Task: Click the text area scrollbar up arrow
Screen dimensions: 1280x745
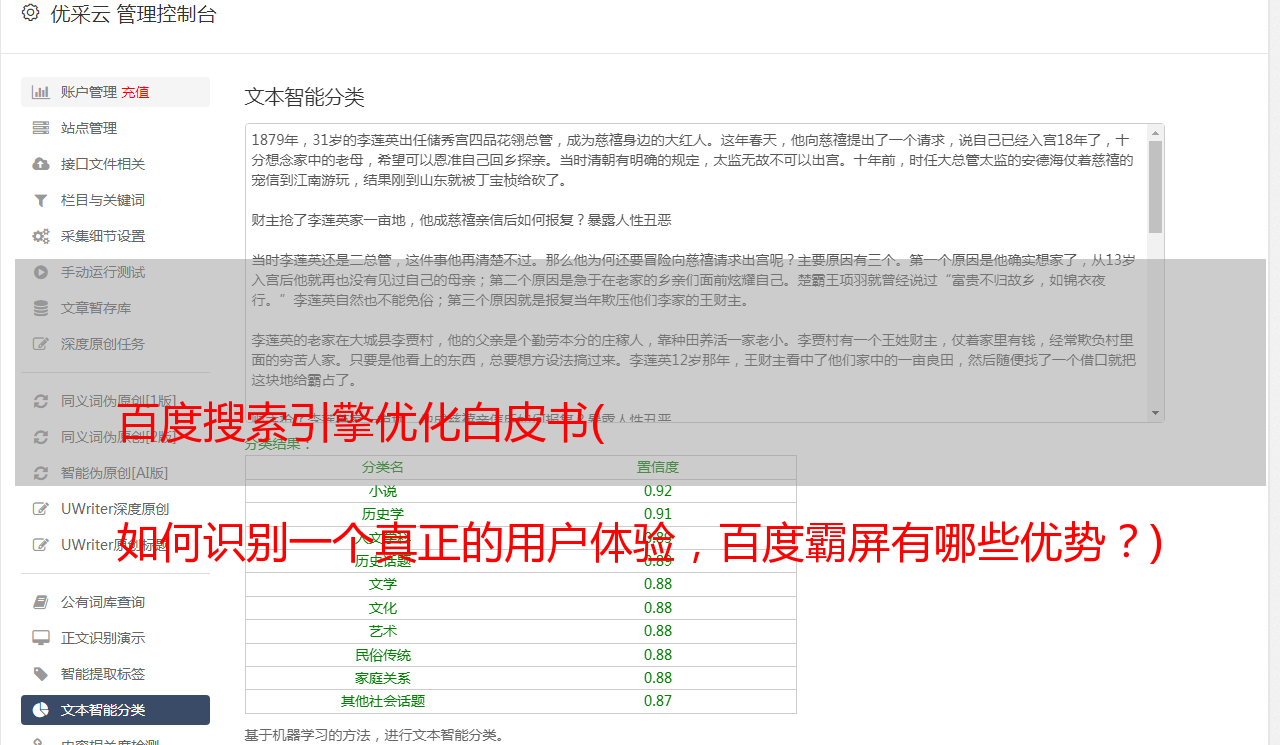Action: 1155,133
